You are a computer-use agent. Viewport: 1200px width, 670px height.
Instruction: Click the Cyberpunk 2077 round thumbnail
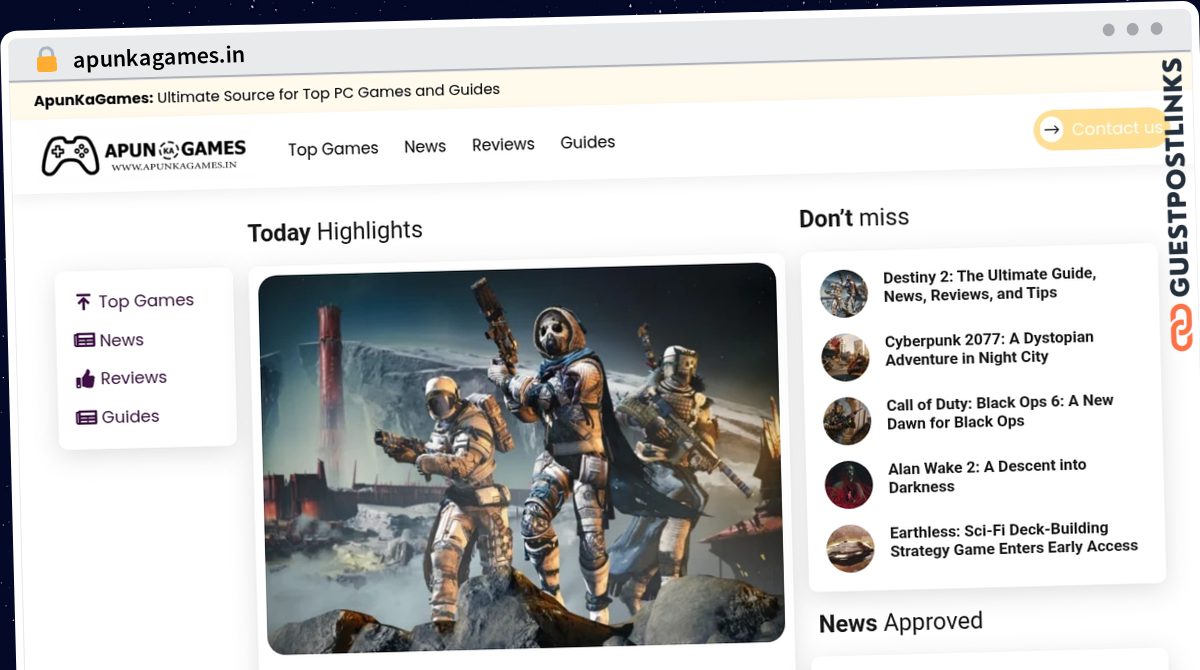846,357
